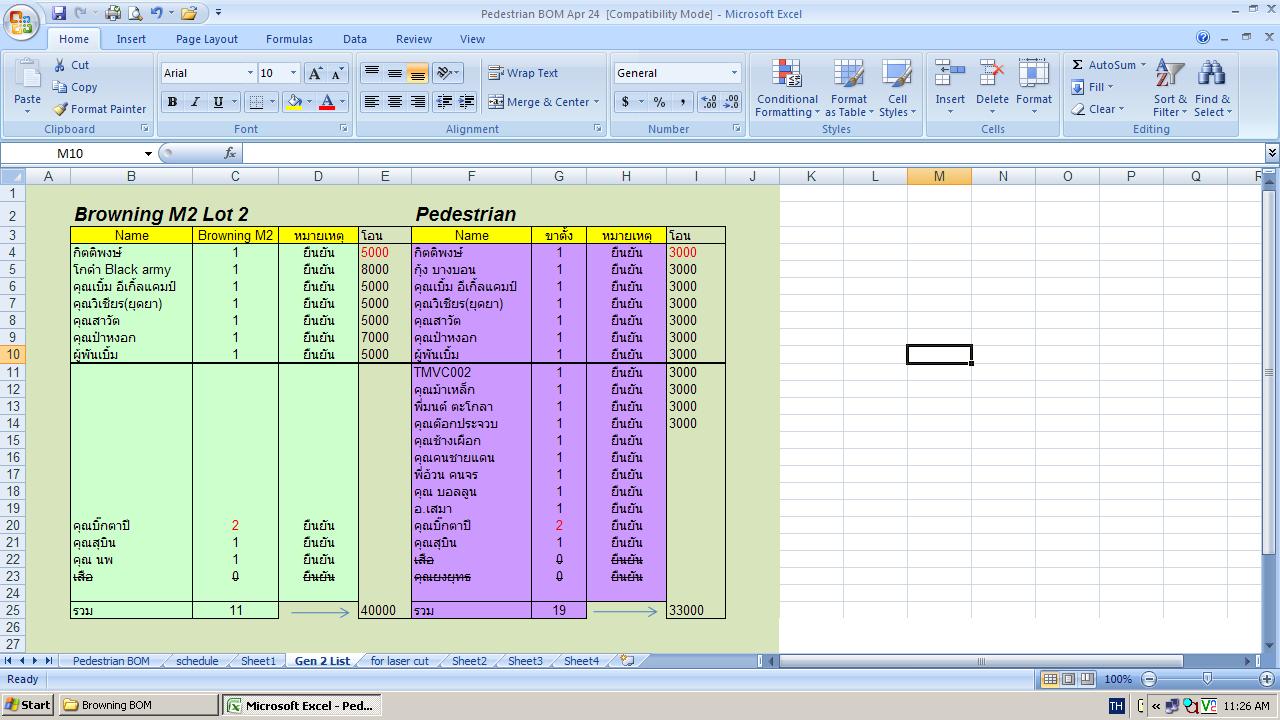The width and height of the screenshot is (1280, 720).
Task: Click the Find & Select binoculars icon
Action: click(1212, 75)
